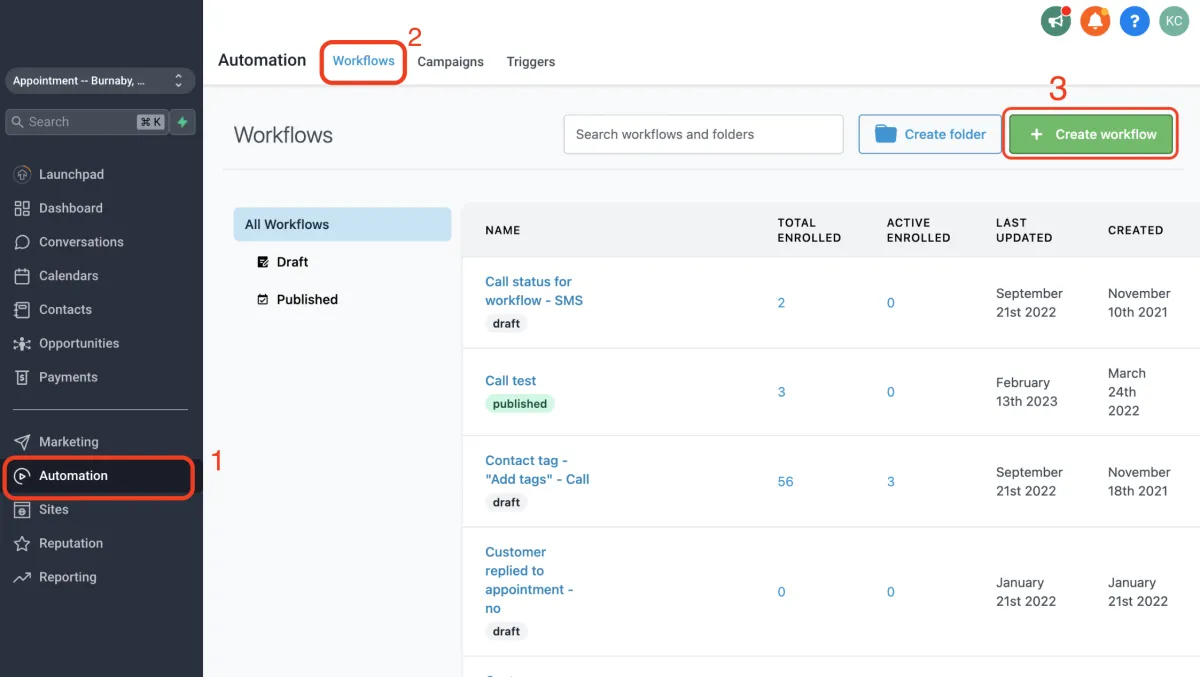Filter workflows by Draft
Viewport: 1200px width, 677px height.
292,262
